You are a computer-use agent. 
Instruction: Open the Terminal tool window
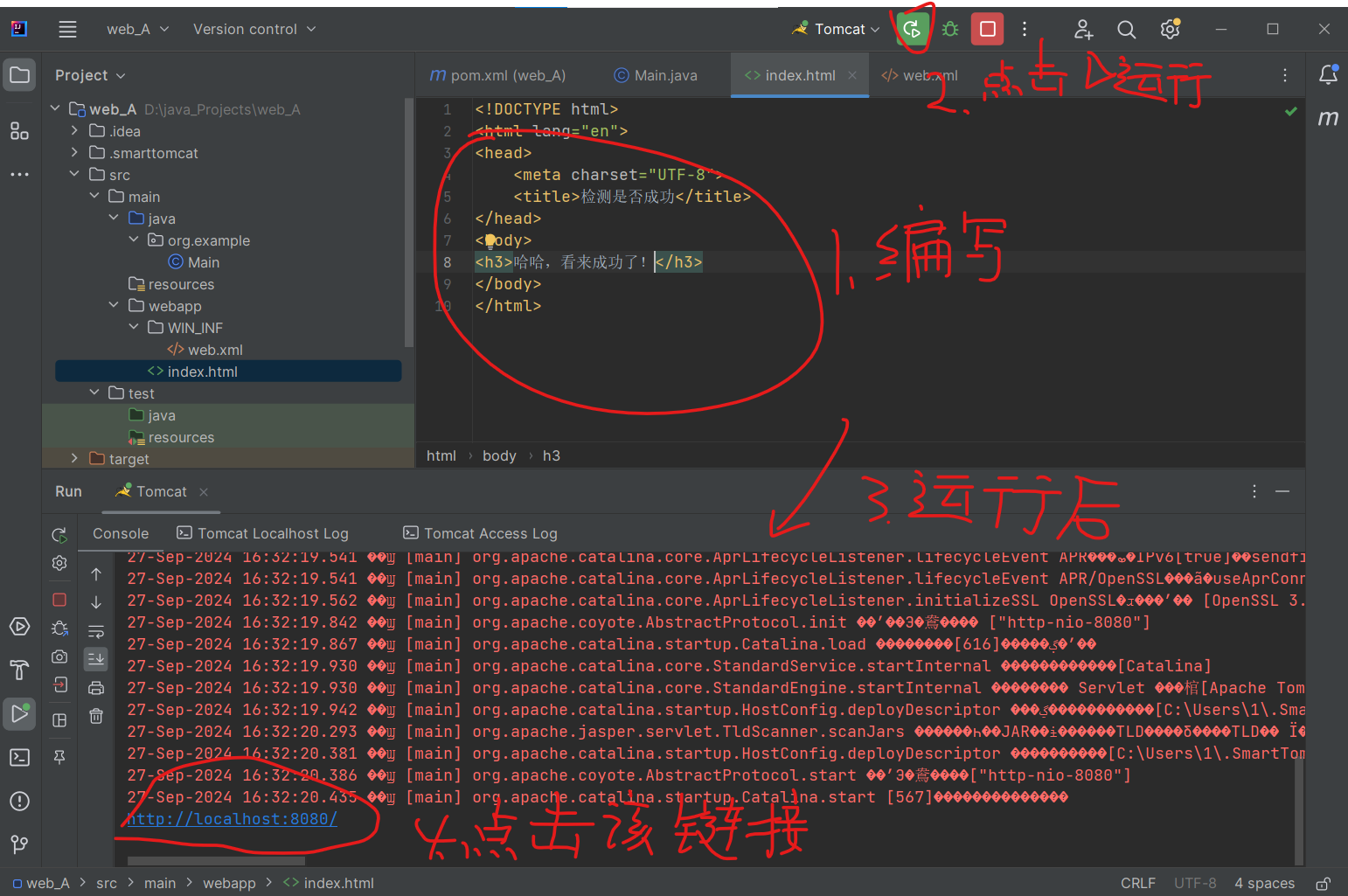(x=19, y=757)
